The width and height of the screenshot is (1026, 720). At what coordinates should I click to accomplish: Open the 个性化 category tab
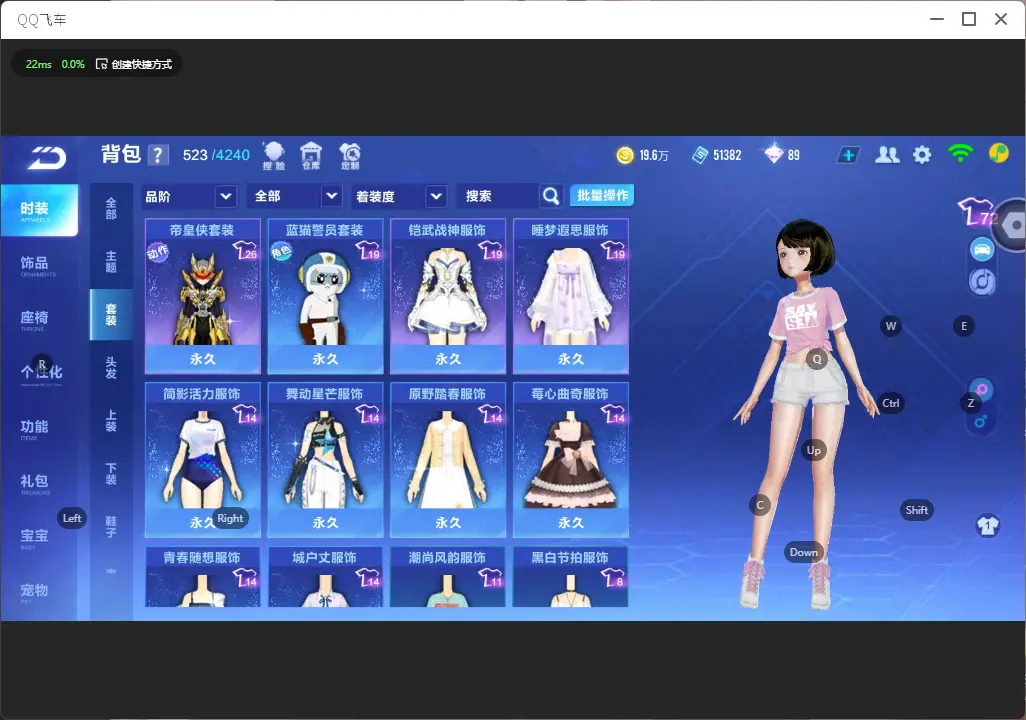39,374
